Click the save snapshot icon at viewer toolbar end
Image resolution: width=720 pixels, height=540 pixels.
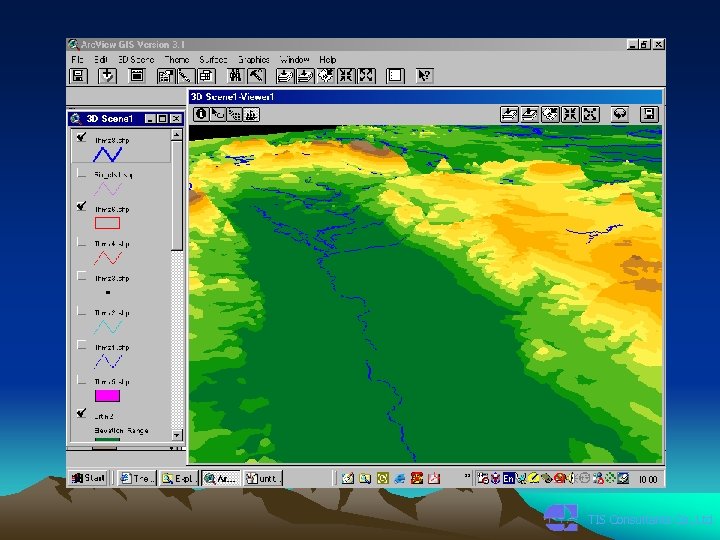[649, 114]
